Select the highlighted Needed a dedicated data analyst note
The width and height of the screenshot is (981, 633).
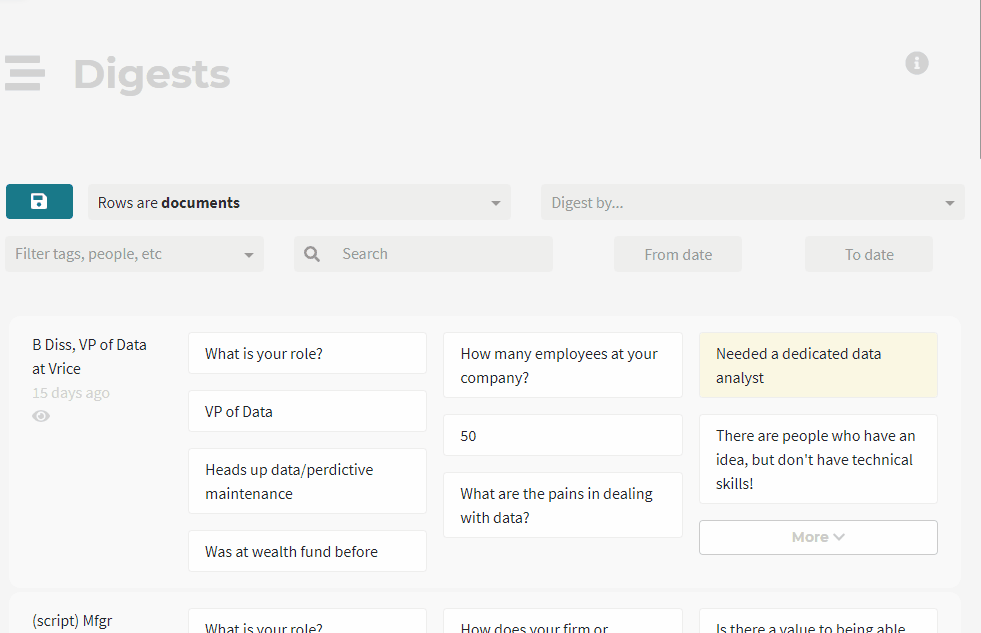coord(818,365)
